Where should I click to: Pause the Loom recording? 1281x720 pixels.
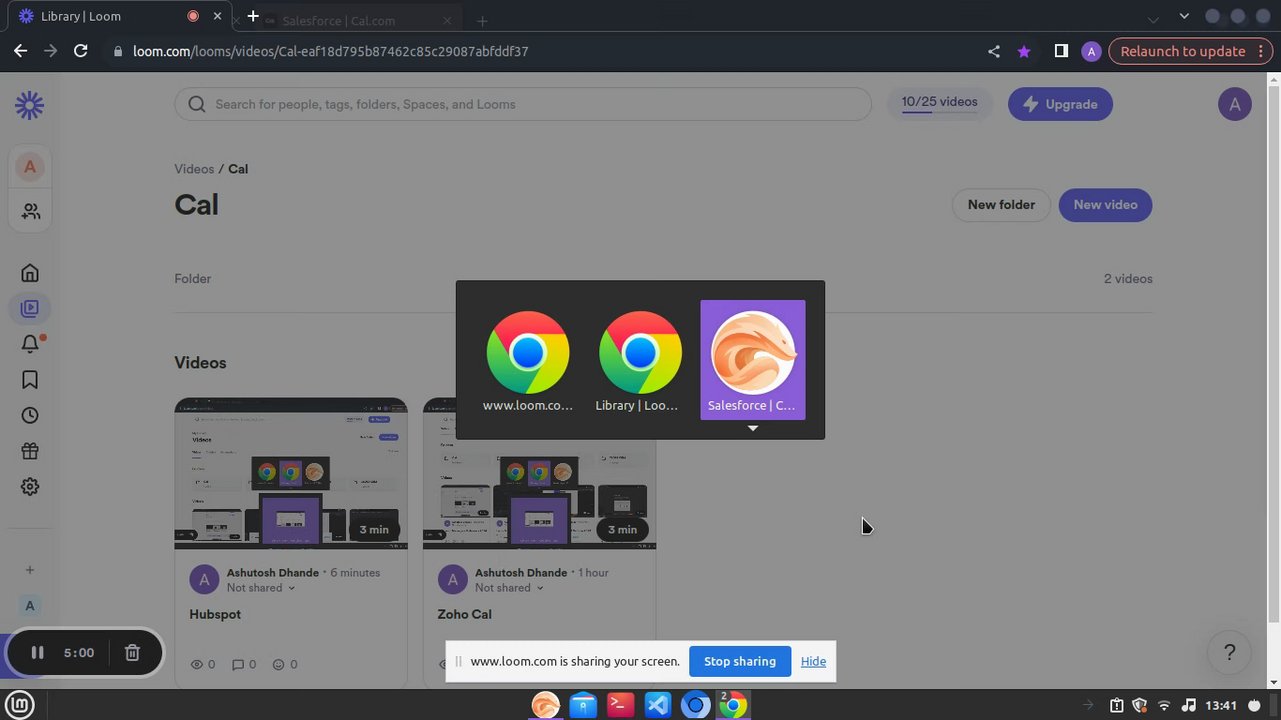[37, 653]
